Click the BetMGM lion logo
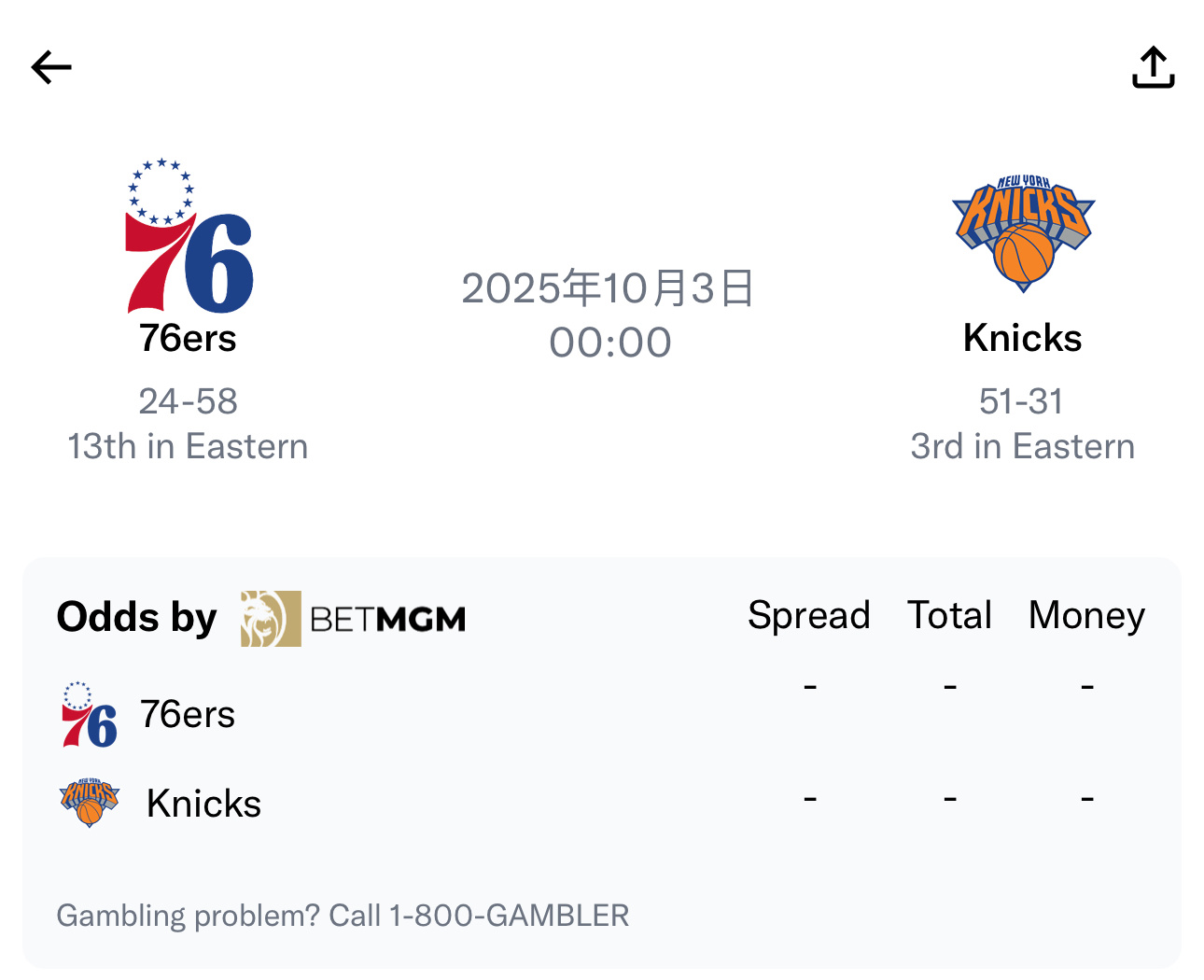The height and width of the screenshot is (980, 1204). [x=271, y=618]
